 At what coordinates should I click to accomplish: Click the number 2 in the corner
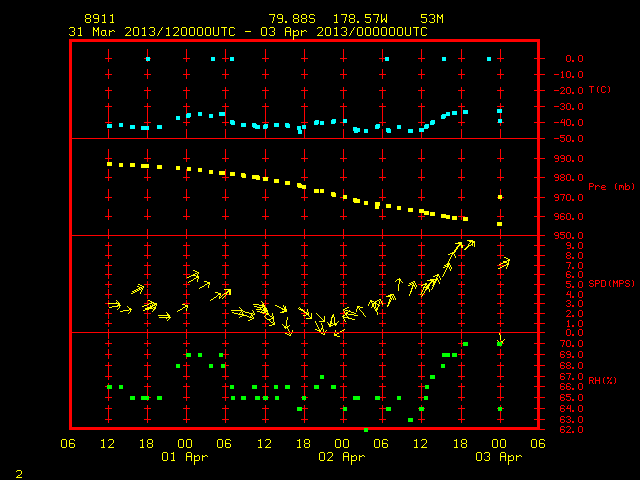[x=19, y=474]
